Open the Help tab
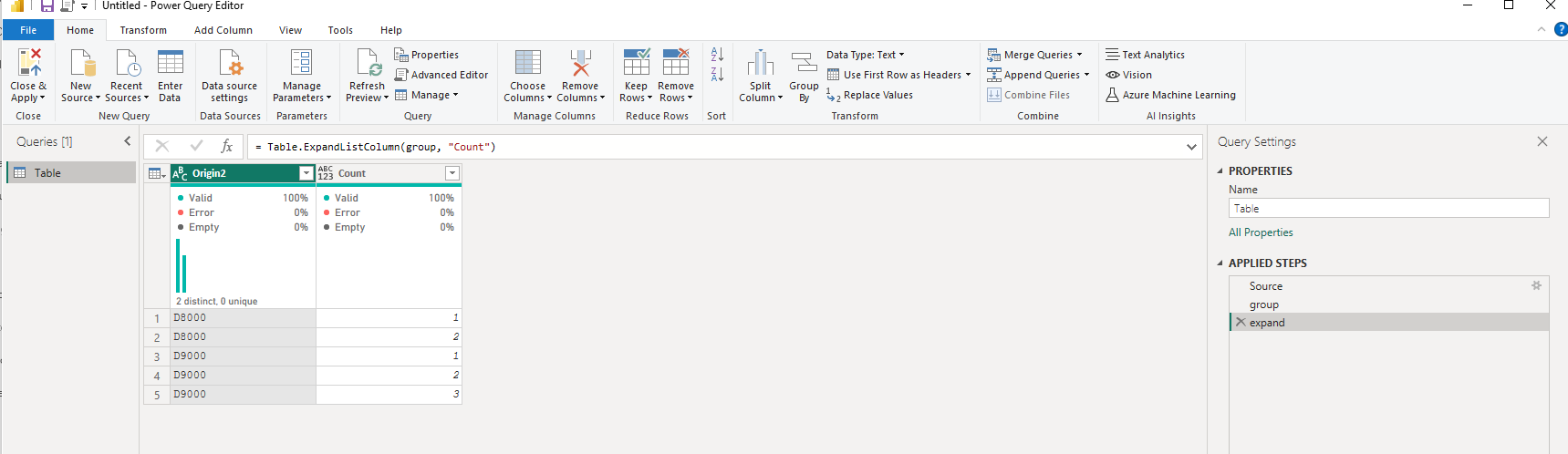The image size is (1568, 454). click(x=391, y=30)
